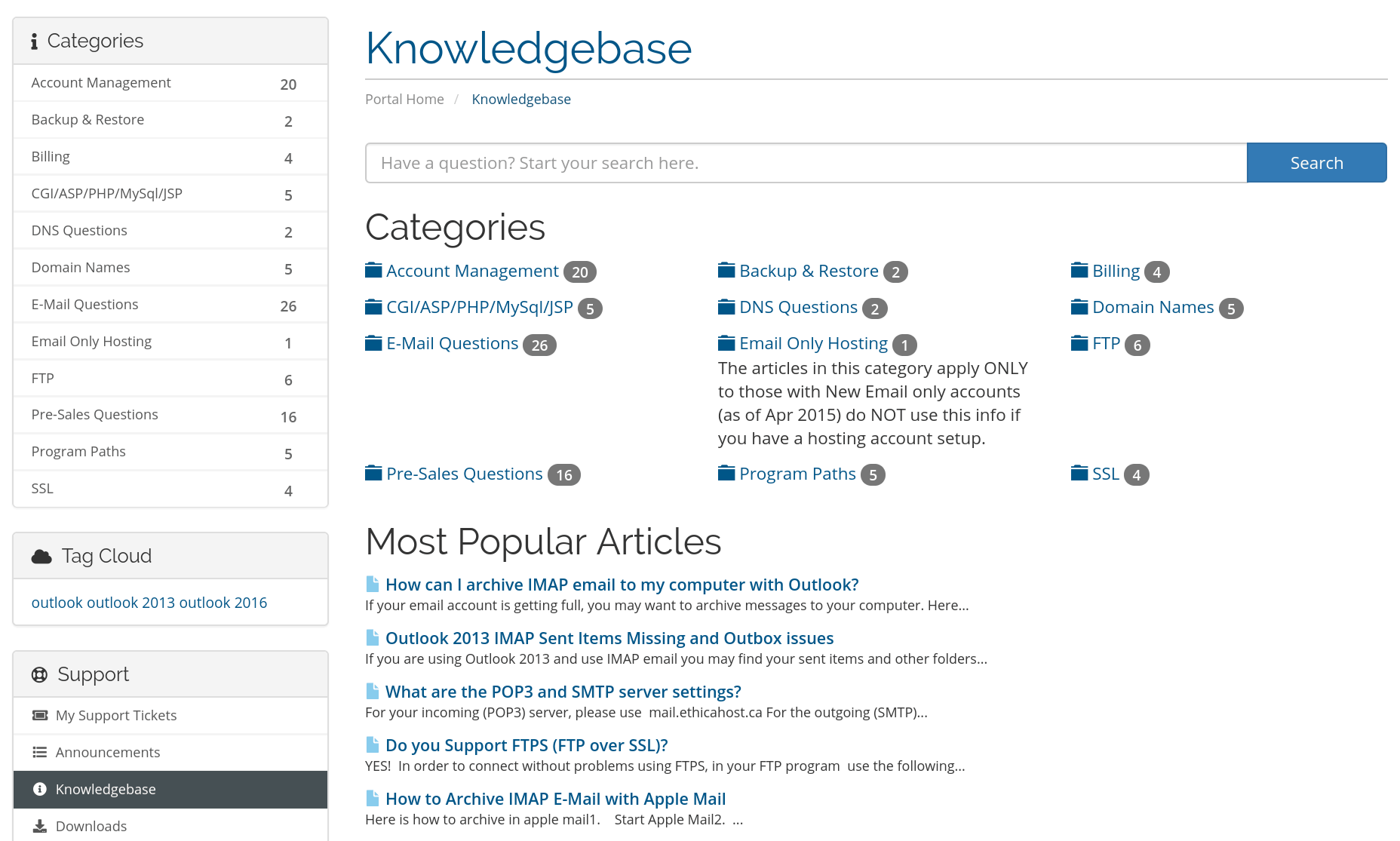Click the folder icon beside Backup & Restore

[x=726, y=270]
